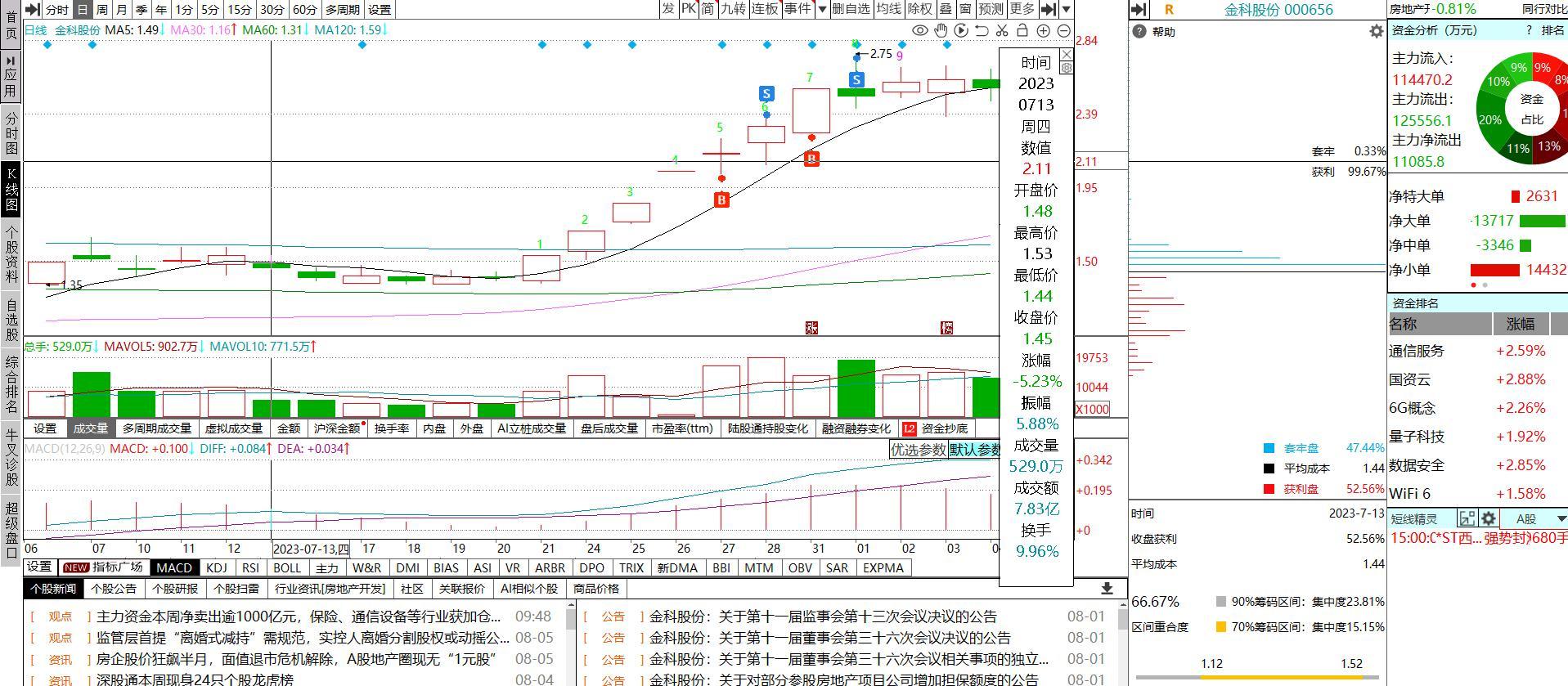Click the replay playback icon on chart
This screenshot has height=686, width=1568.
962,30
